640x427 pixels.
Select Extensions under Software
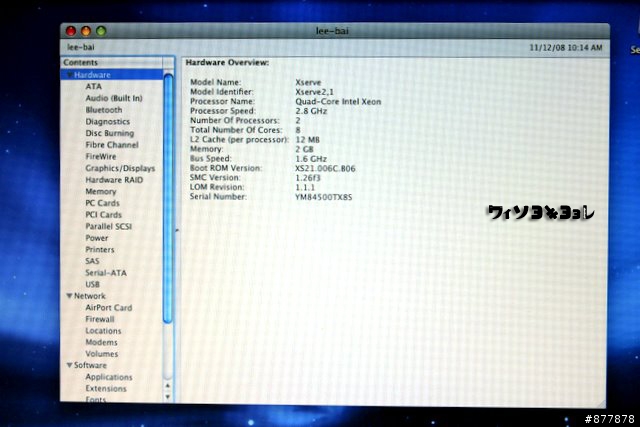[x=106, y=389]
